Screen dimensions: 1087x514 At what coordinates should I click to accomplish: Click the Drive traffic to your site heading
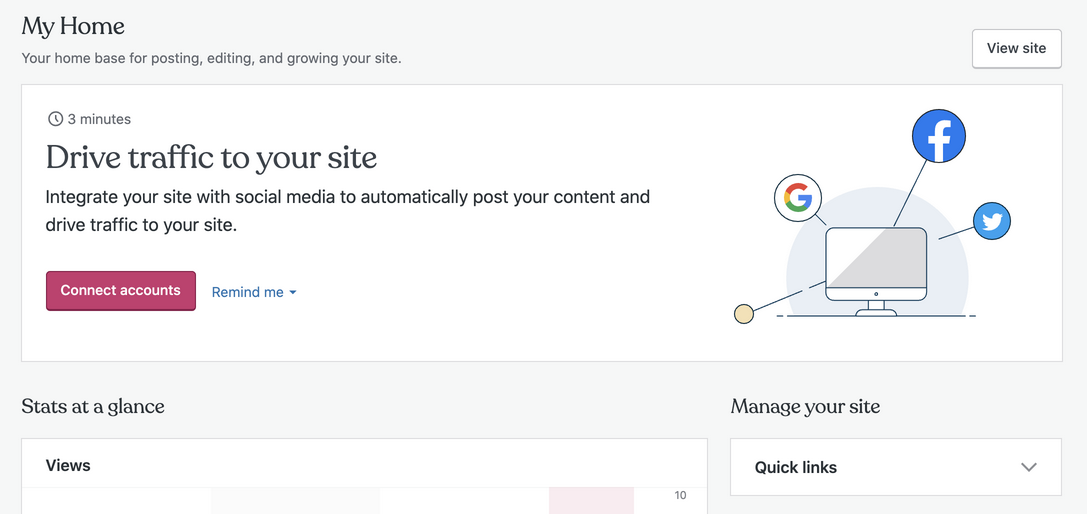211,158
